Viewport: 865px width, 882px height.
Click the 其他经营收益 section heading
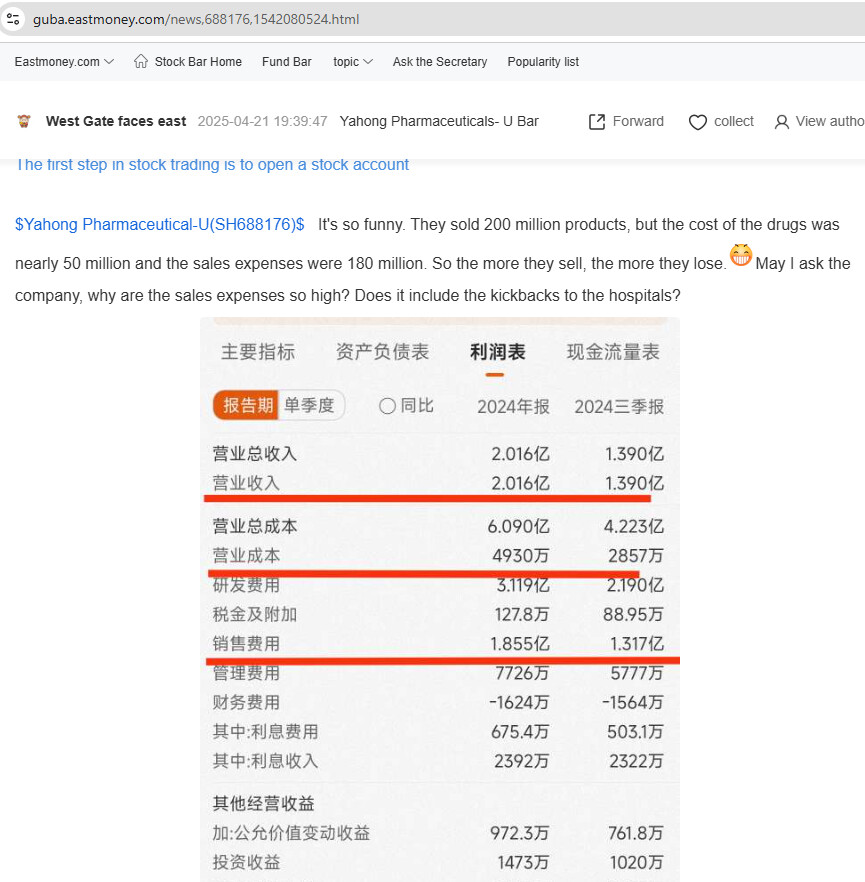click(x=263, y=803)
